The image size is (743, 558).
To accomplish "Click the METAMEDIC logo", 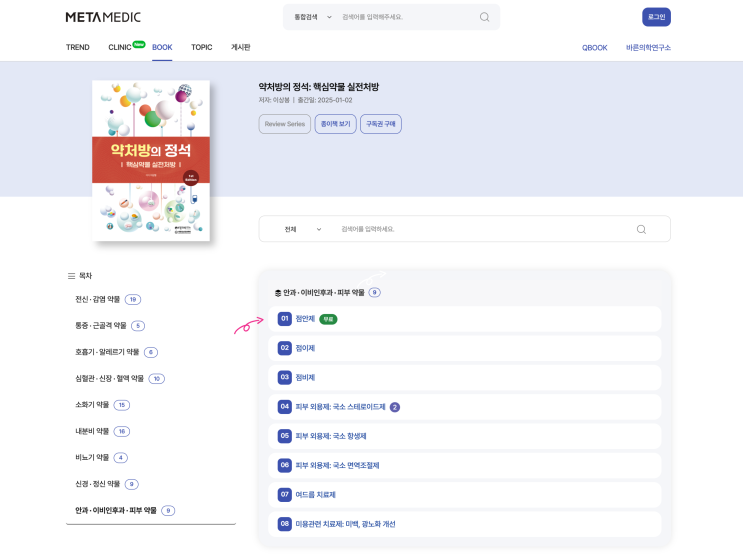I will point(103,18).
